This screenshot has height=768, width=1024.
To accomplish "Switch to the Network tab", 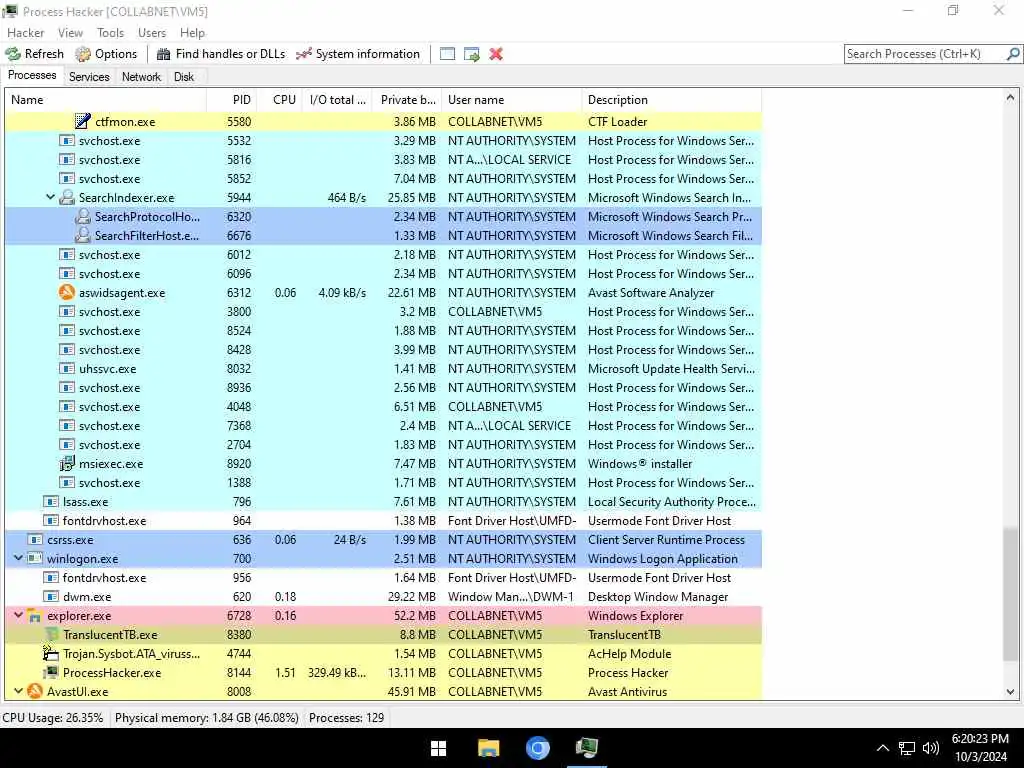I will 141,76.
